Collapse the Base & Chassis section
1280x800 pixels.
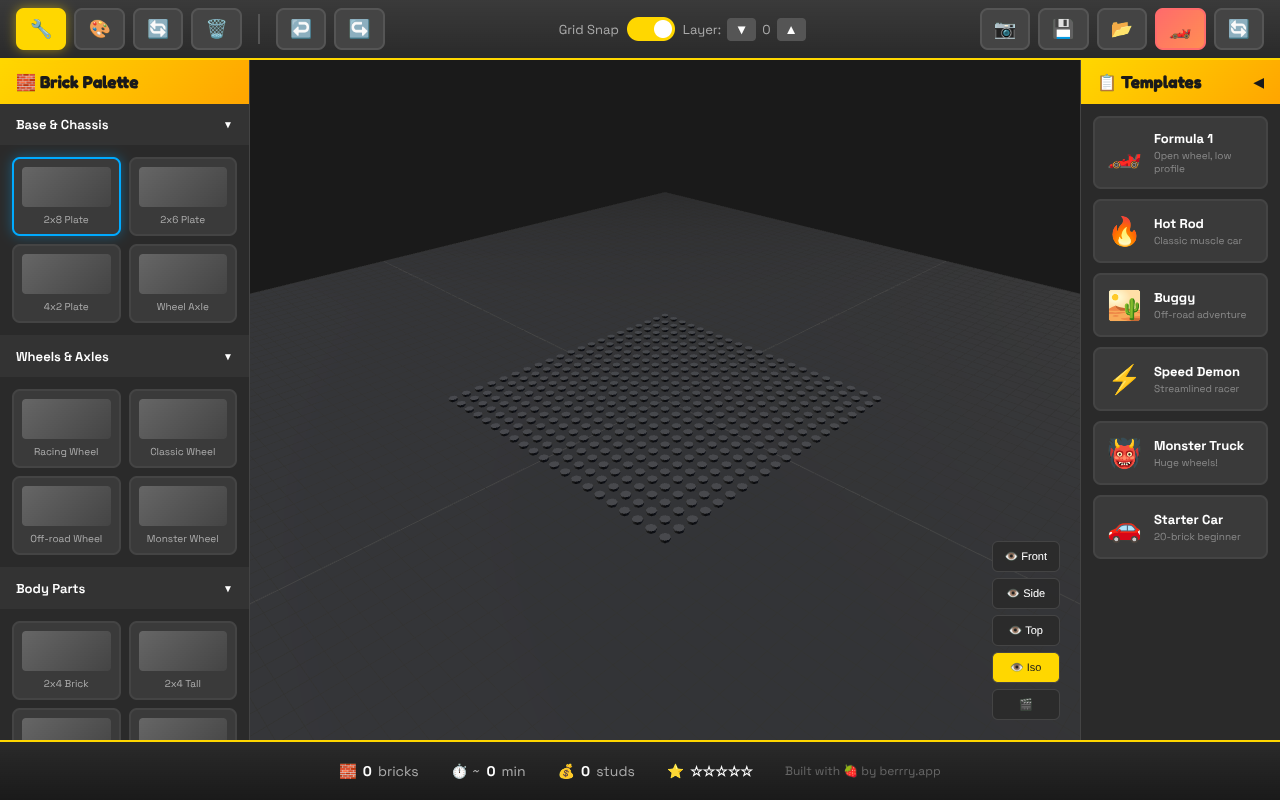(227, 124)
